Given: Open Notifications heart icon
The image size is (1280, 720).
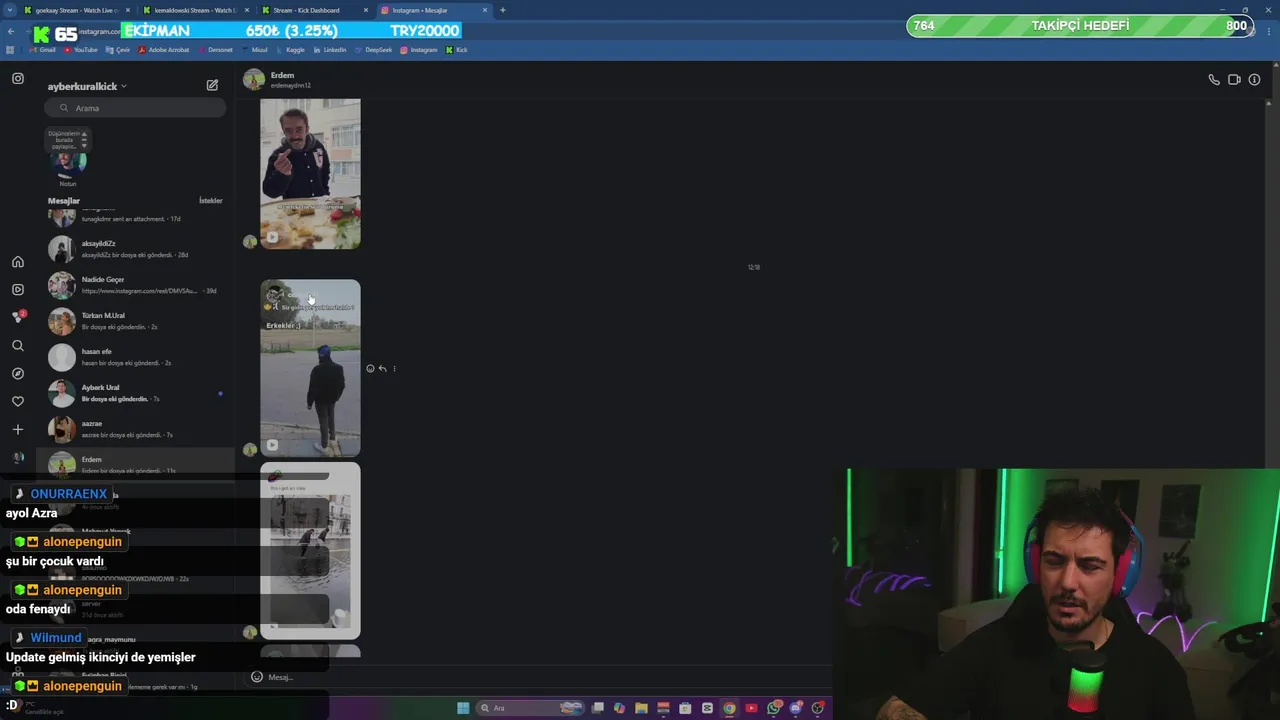Looking at the screenshot, I should click(18, 401).
